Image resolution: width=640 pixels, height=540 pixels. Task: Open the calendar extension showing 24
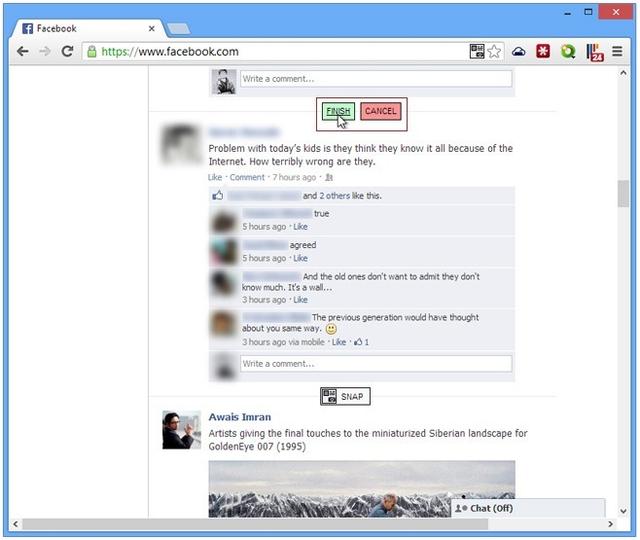pos(595,52)
